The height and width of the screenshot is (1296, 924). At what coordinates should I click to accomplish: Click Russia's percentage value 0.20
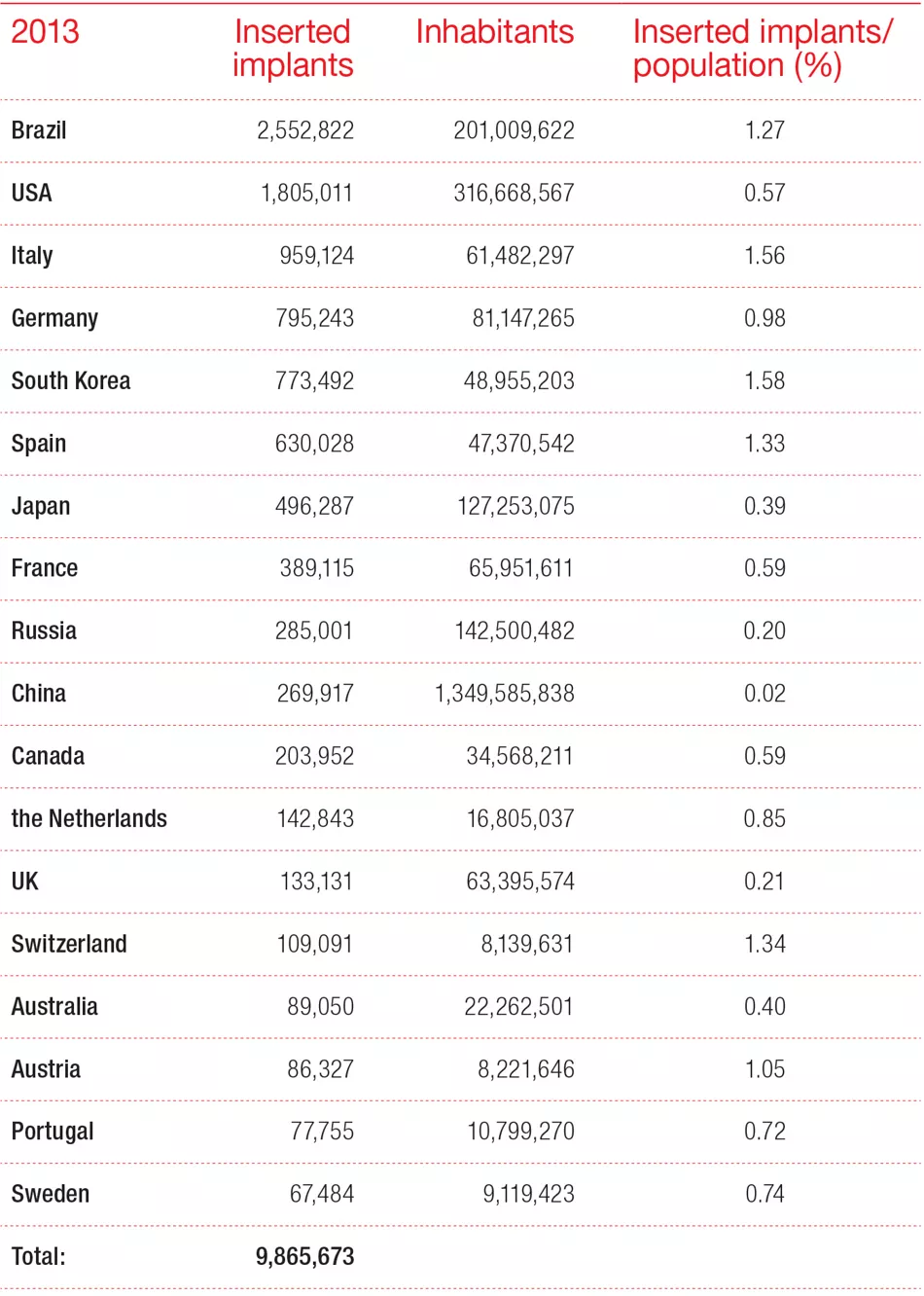click(764, 630)
